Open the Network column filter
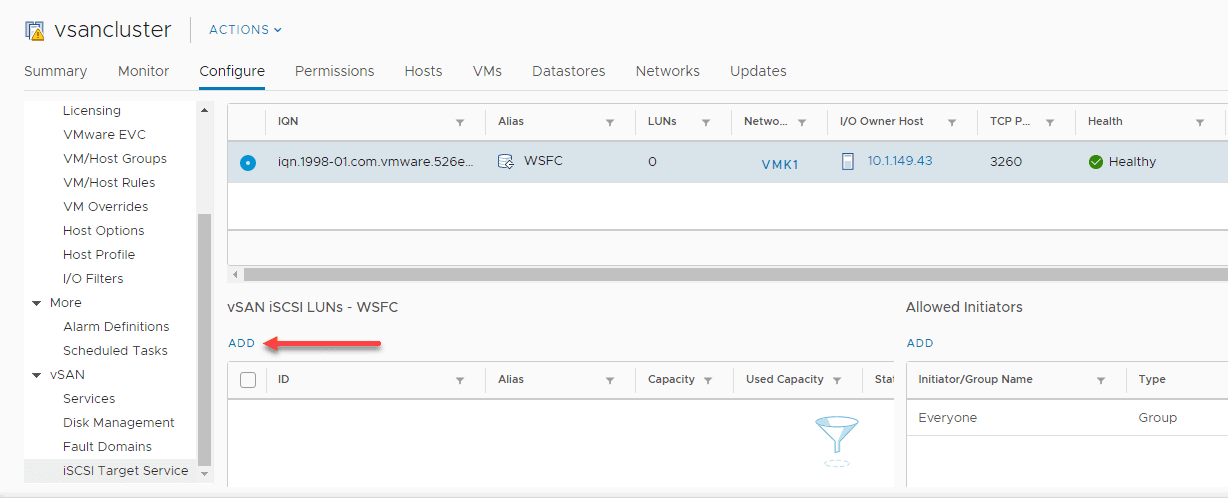 coord(802,122)
